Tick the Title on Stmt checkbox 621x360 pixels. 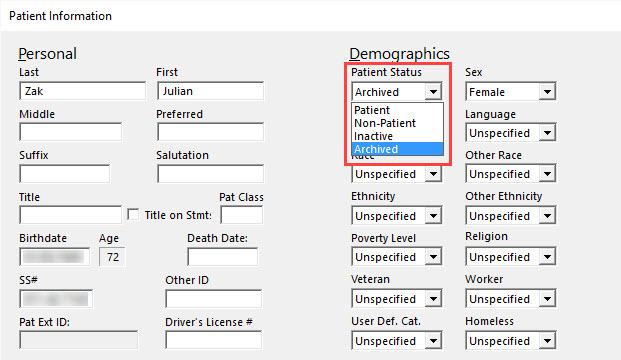point(133,215)
